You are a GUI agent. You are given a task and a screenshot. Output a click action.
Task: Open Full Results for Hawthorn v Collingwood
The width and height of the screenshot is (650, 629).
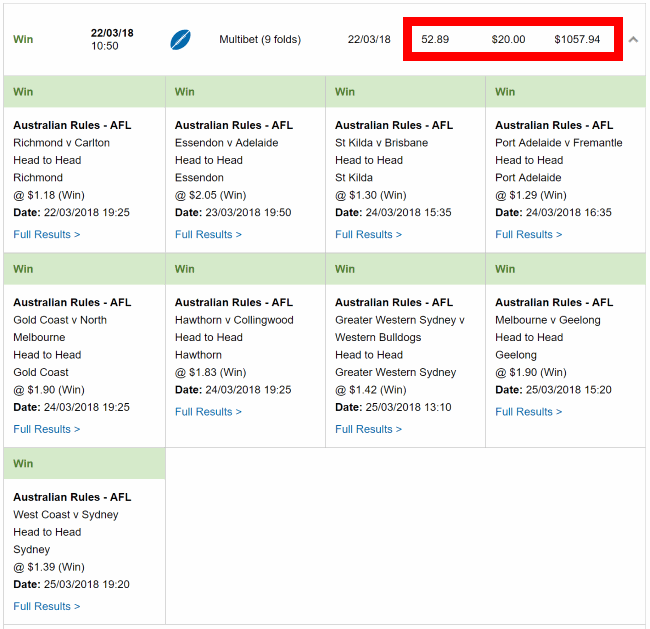coord(208,412)
